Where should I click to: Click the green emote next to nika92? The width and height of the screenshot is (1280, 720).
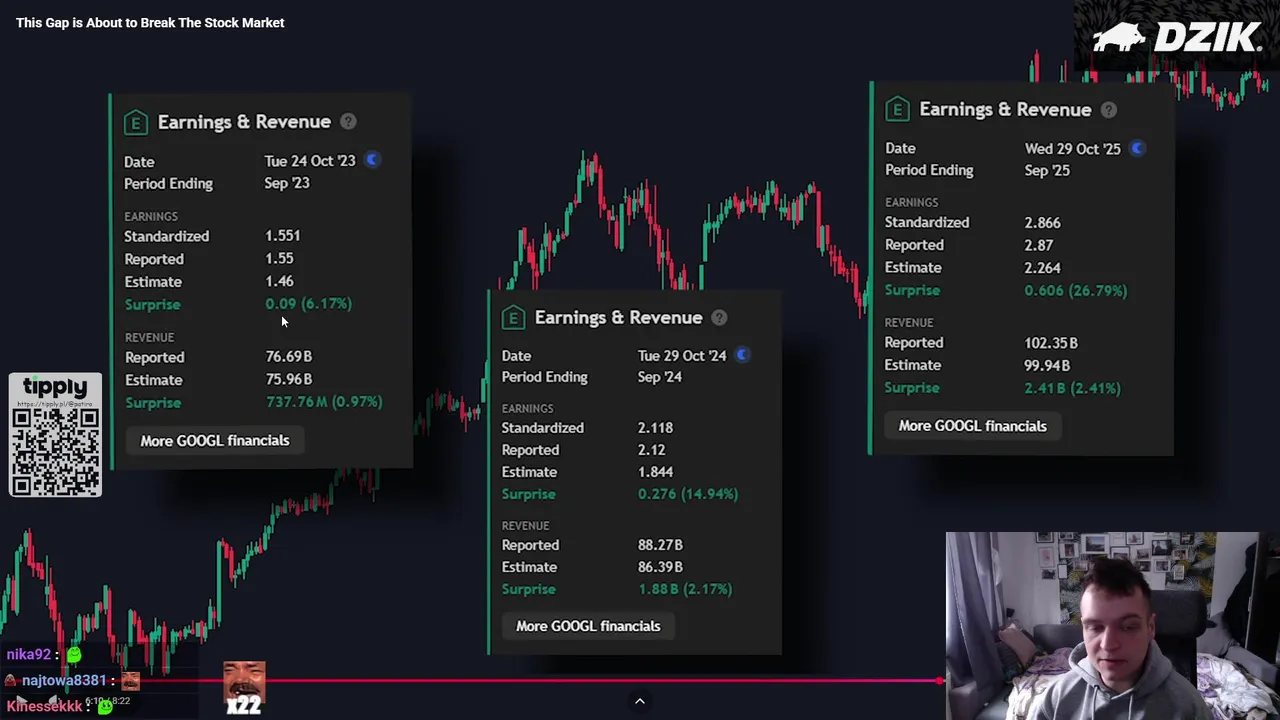(74, 654)
